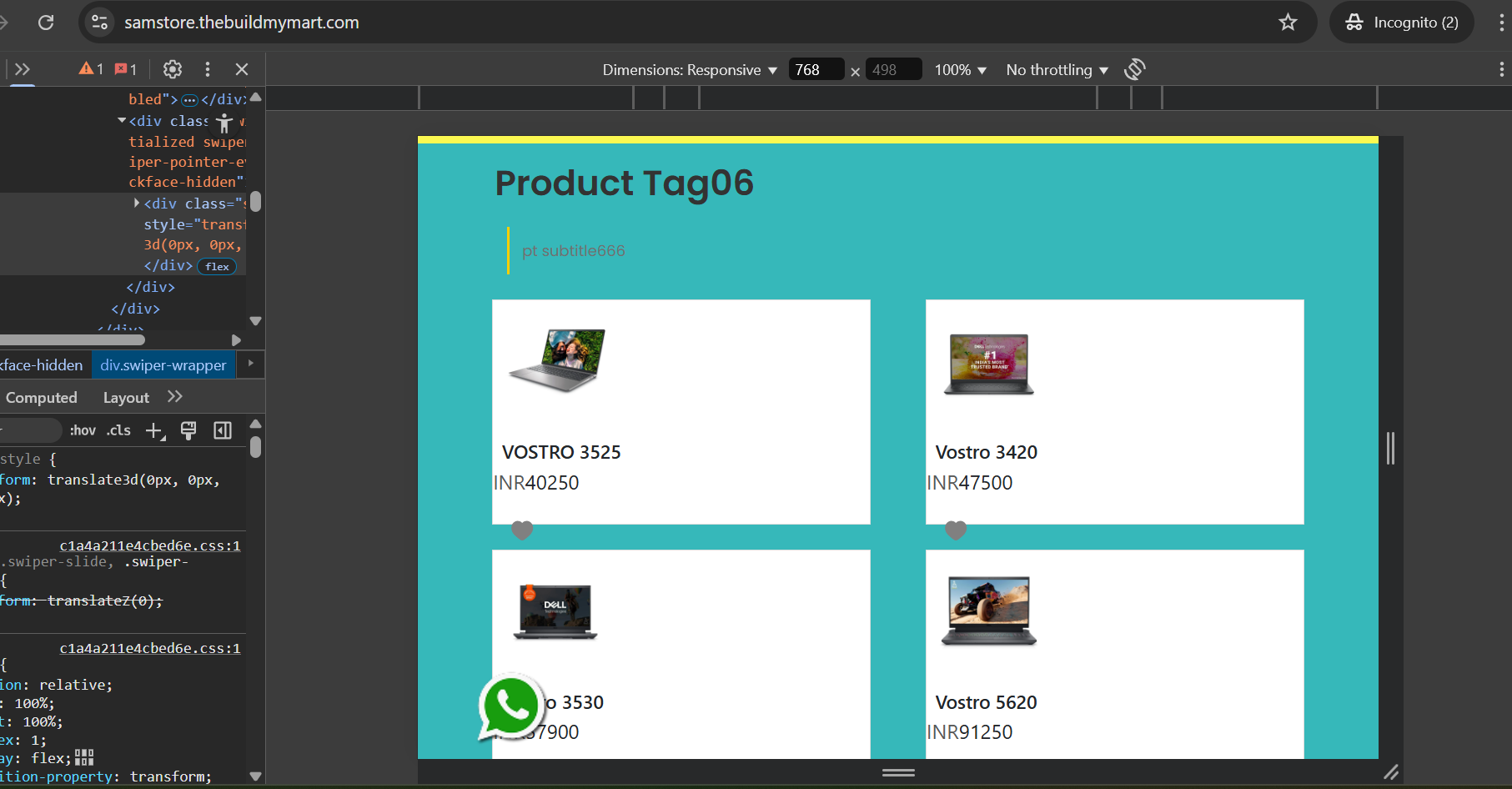Screen dimensions: 1512x789
Task: Toggle computed styles sidebar icon
Action: point(223,430)
